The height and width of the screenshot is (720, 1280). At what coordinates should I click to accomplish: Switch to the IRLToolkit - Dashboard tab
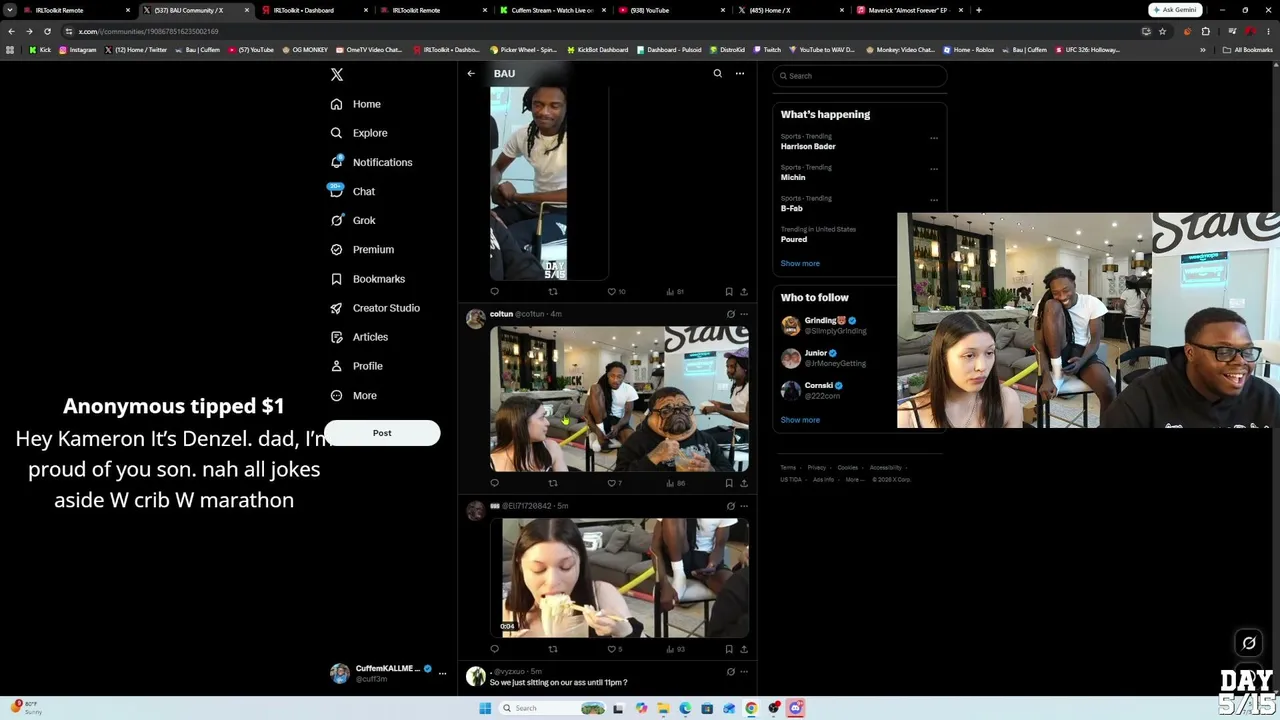coord(313,10)
